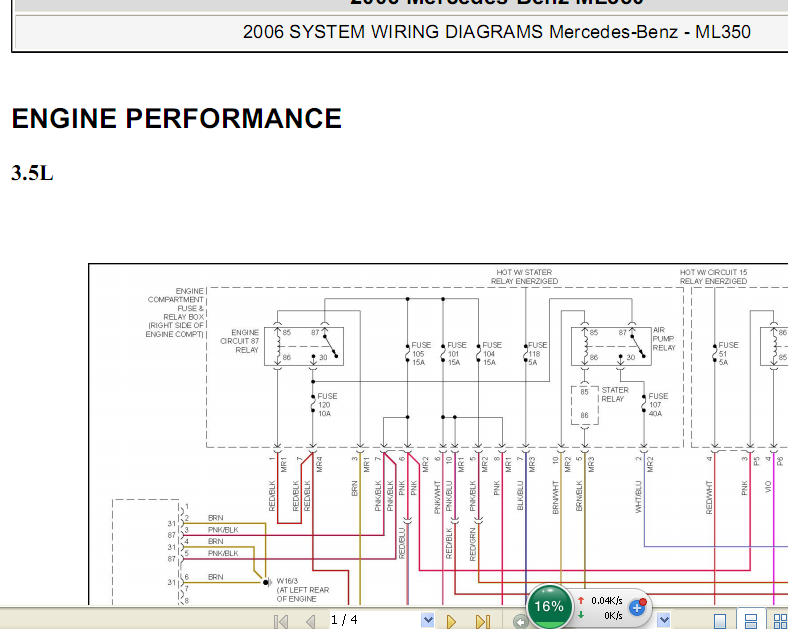Click the FUSE 107 40A label

[x=658, y=405]
